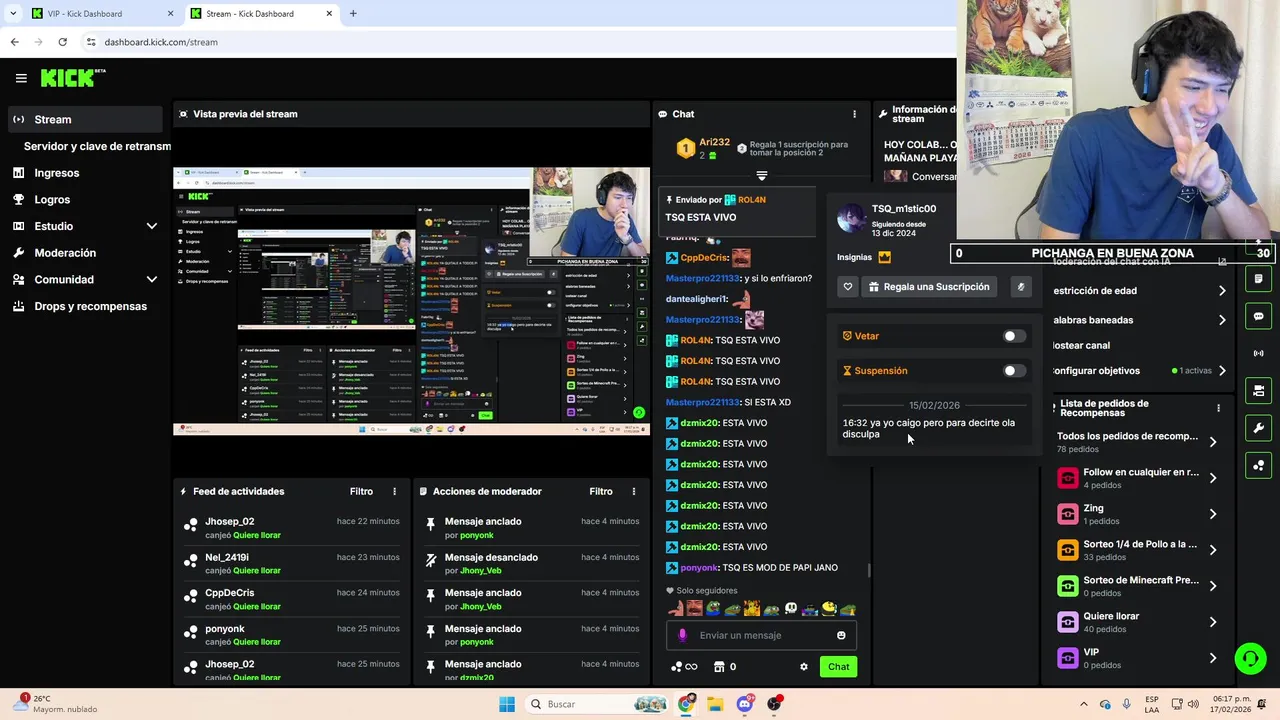Open the hamburger menu beside Kick logo
This screenshot has width=1280, height=720.
tap(21, 78)
